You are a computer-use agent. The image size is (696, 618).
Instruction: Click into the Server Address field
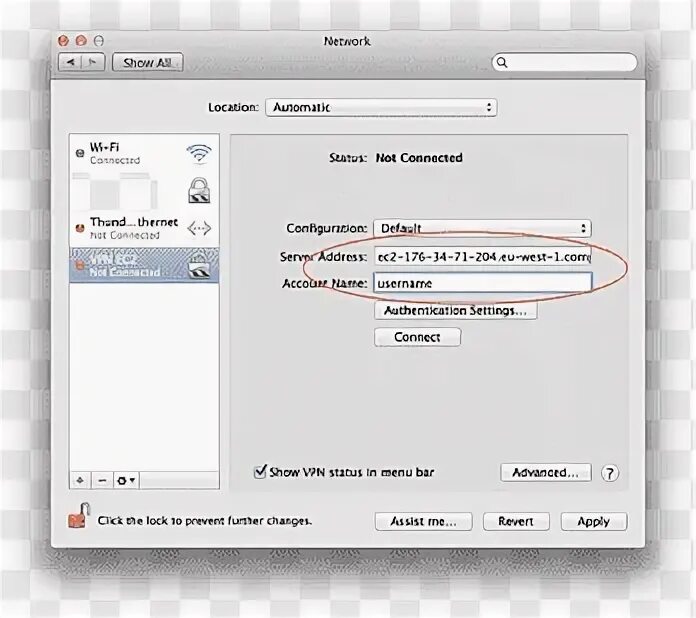(x=482, y=257)
